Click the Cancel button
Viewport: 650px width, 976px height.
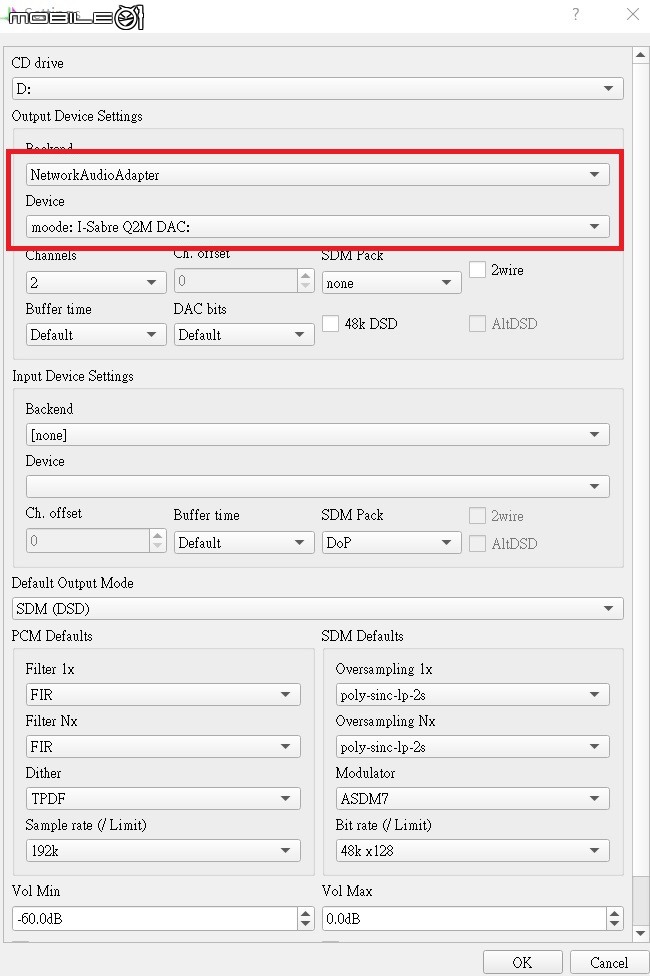tap(608, 962)
